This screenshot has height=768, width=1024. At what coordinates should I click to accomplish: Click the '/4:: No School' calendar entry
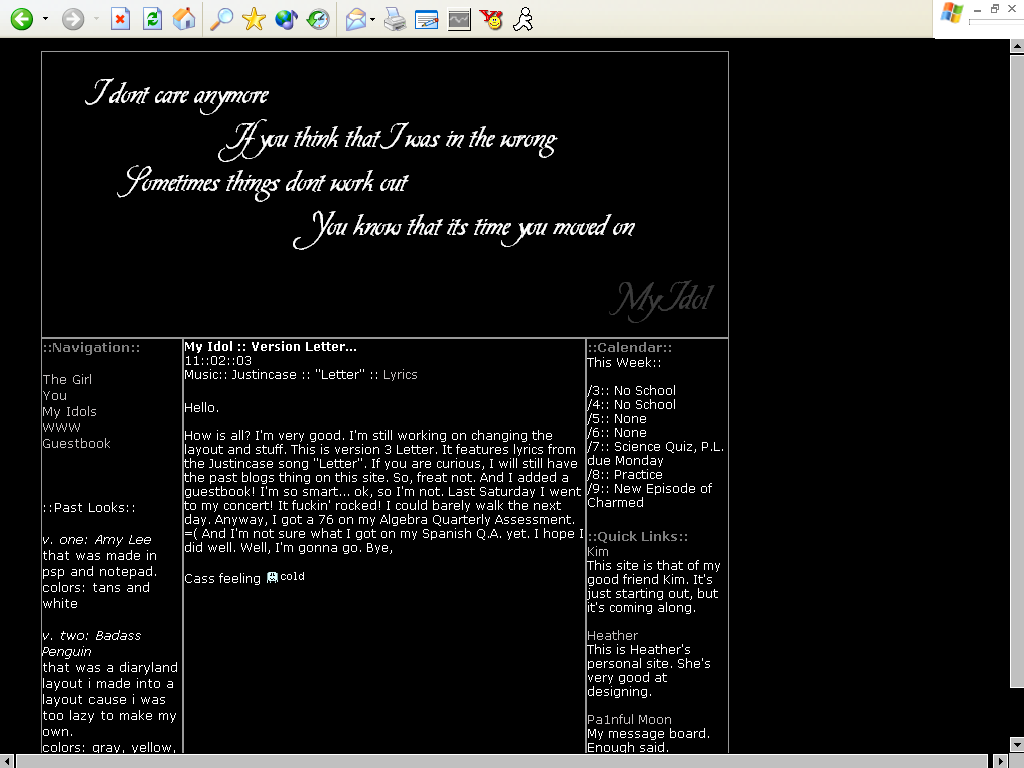(x=632, y=404)
